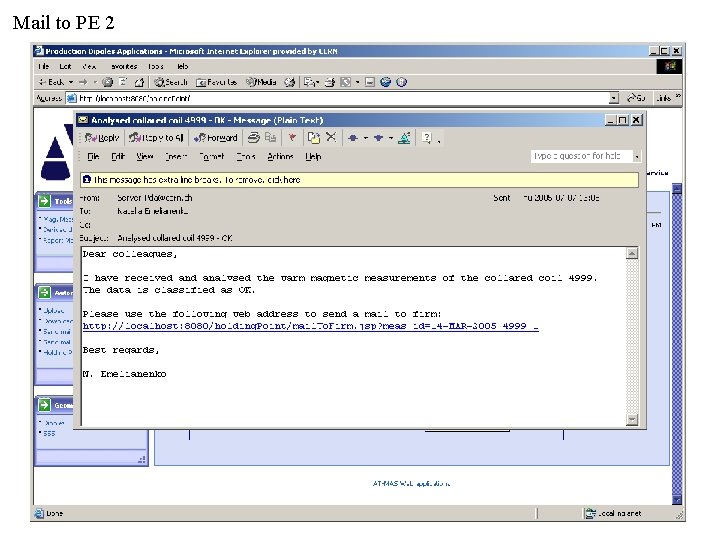
Task: Click IE Stop icon
Action: pos(108,82)
